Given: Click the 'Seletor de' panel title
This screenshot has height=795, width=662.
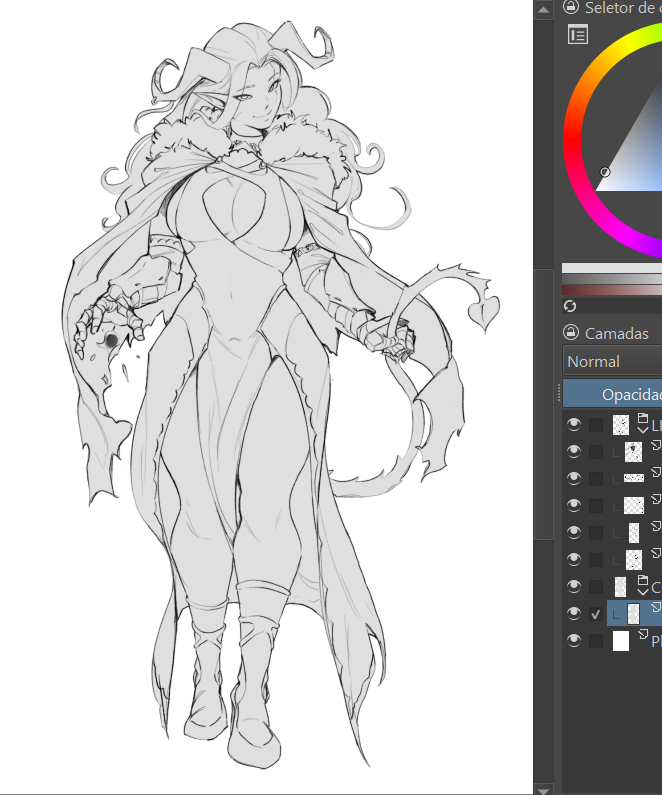Looking at the screenshot, I should 620,8.
